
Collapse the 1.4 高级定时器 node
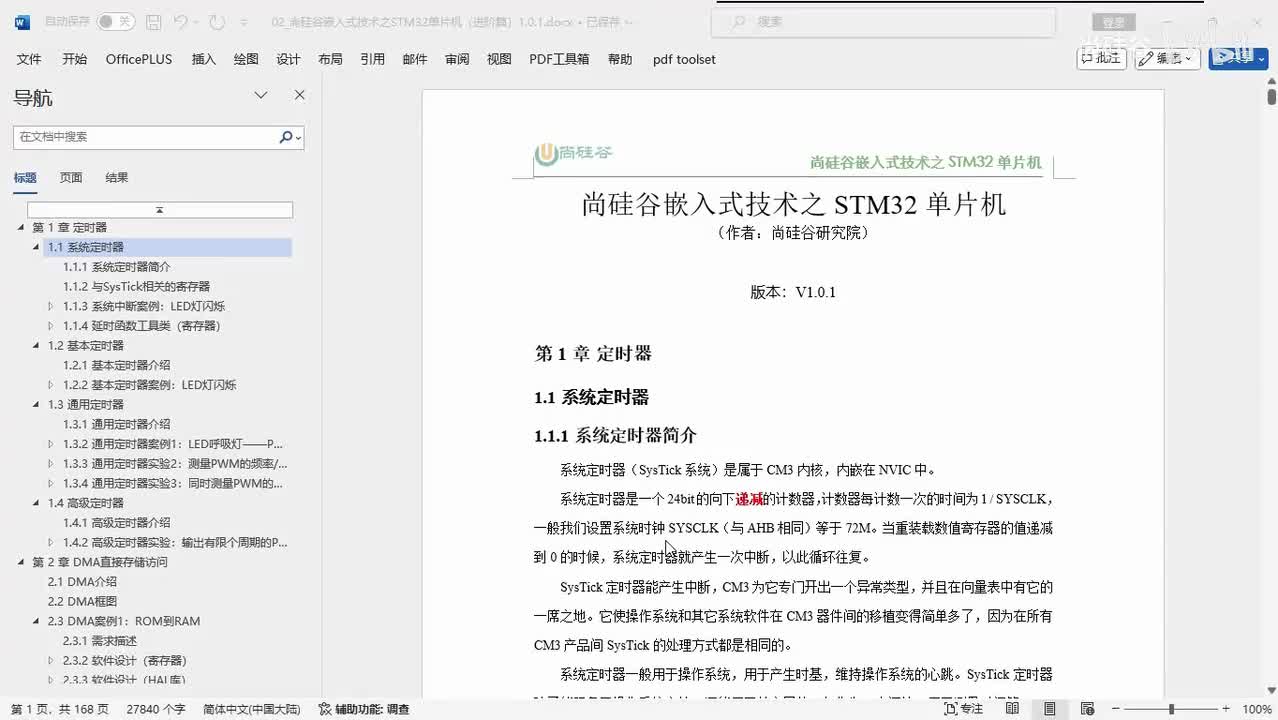(x=37, y=503)
